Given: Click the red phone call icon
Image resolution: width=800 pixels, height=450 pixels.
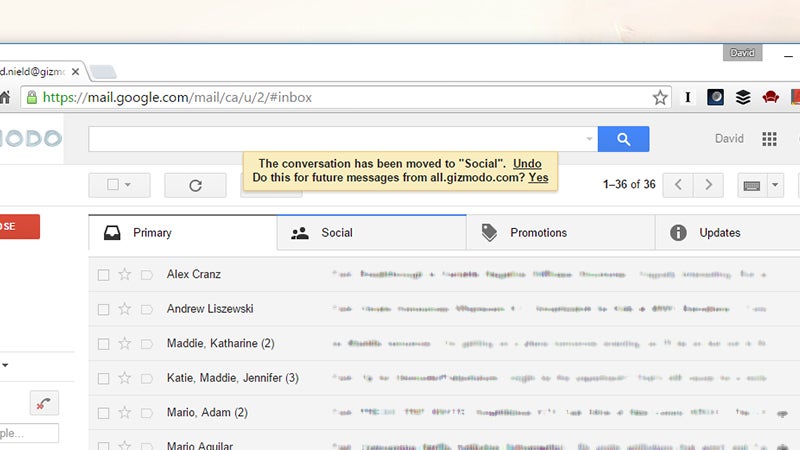Looking at the screenshot, I should (44, 404).
